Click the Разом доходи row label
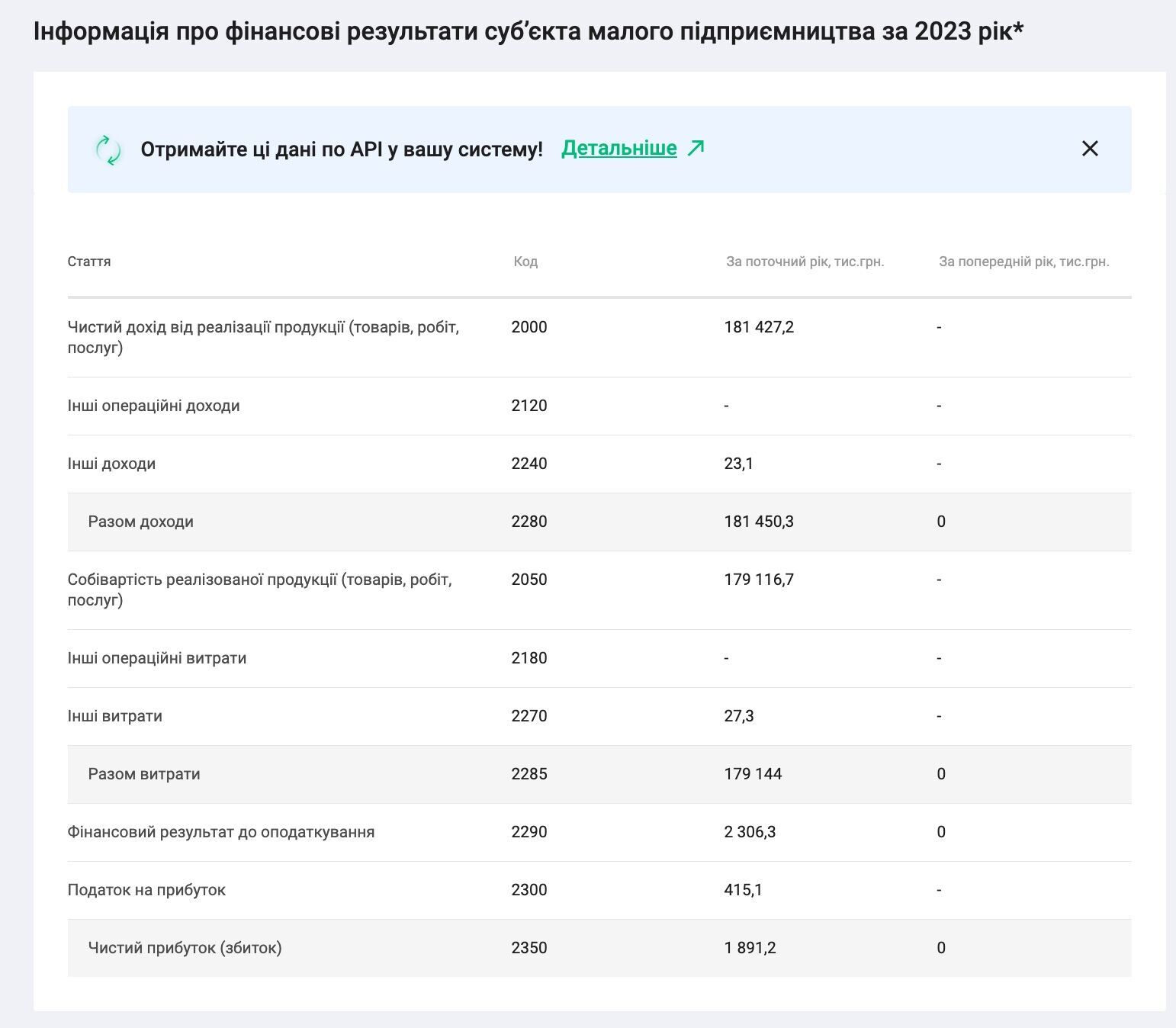This screenshot has width=1176, height=1028. point(141,522)
